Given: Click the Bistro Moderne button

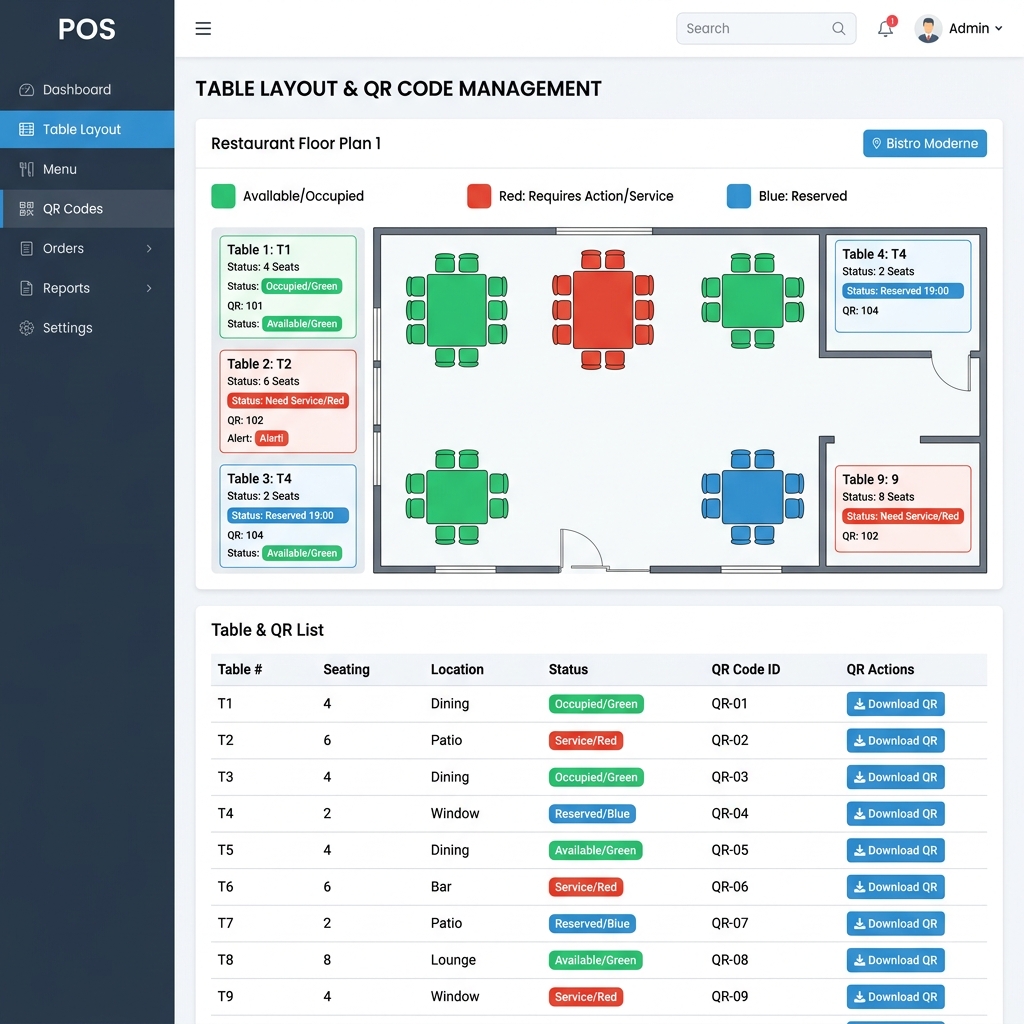Looking at the screenshot, I should (x=925, y=144).
